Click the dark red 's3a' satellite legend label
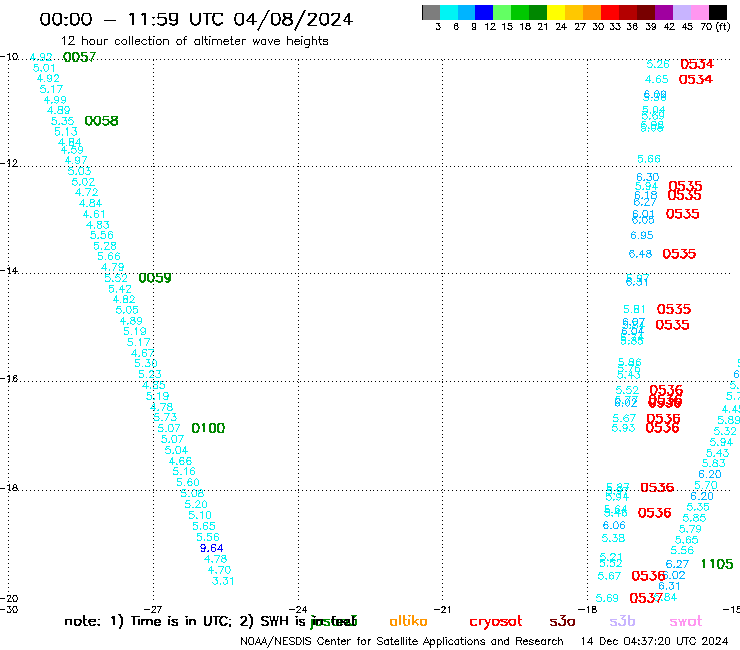 (x=562, y=621)
